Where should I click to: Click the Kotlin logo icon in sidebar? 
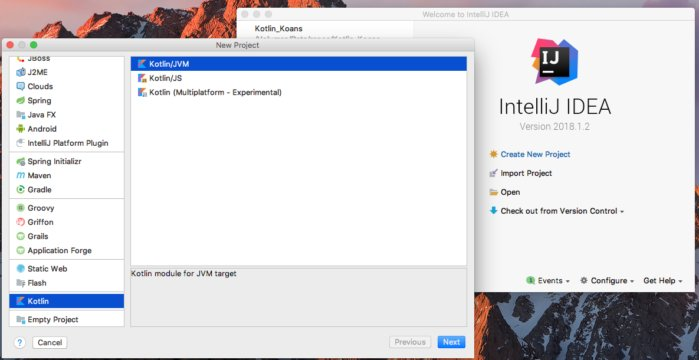[21, 301]
